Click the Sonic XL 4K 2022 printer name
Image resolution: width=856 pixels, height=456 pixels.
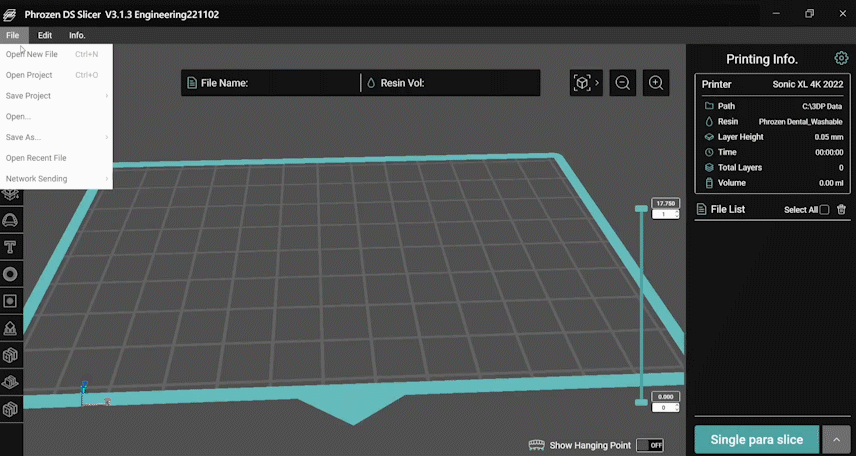pyautogui.click(x=808, y=85)
